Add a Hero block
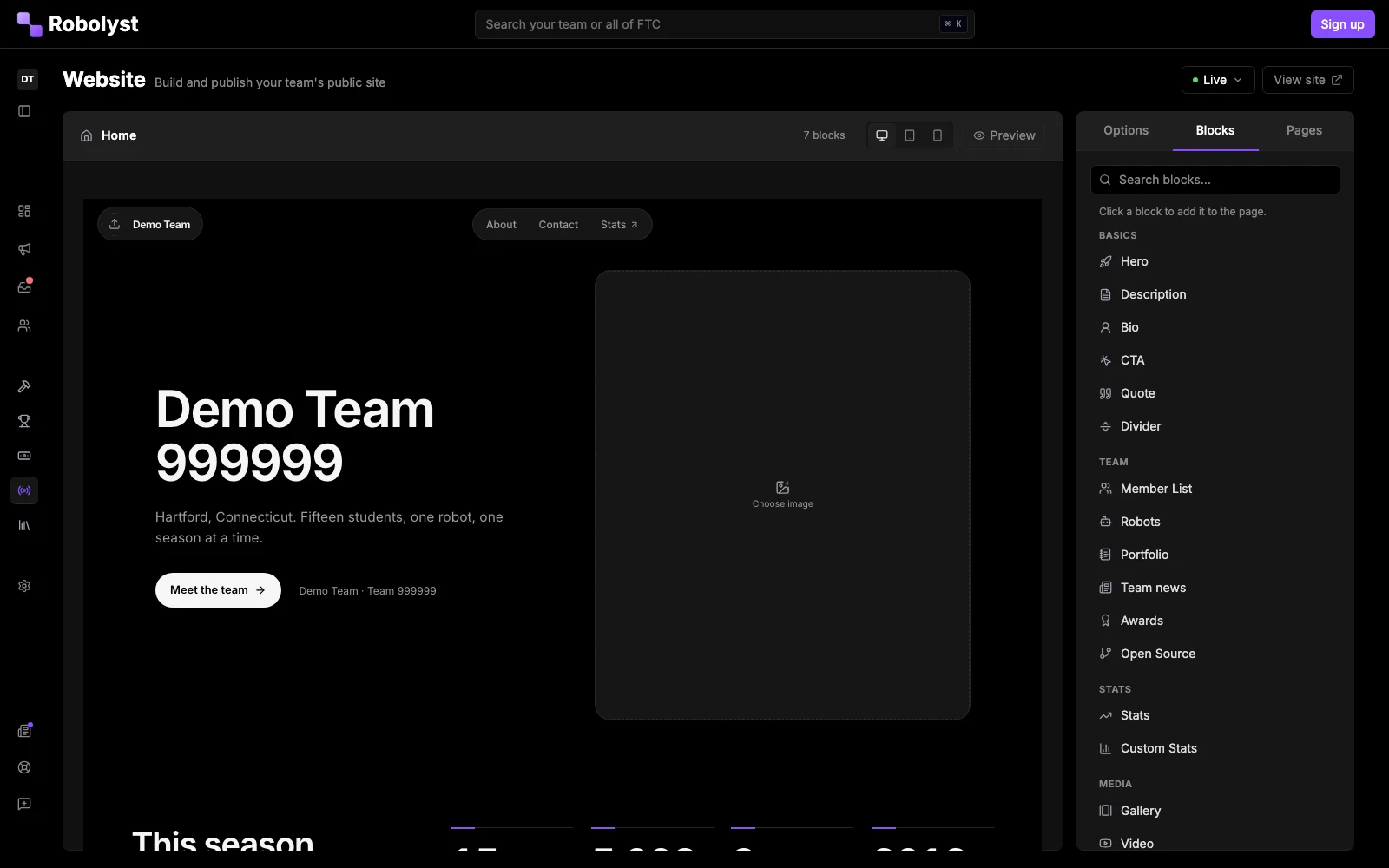 [x=1215, y=261]
